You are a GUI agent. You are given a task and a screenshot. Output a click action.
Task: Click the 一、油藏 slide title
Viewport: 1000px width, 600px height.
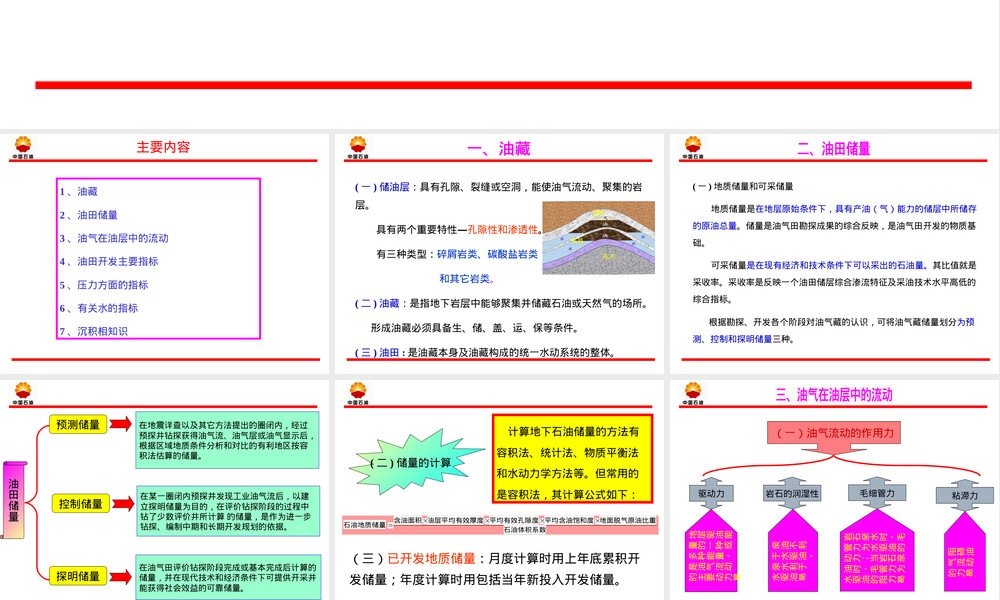pyautogui.click(x=498, y=149)
